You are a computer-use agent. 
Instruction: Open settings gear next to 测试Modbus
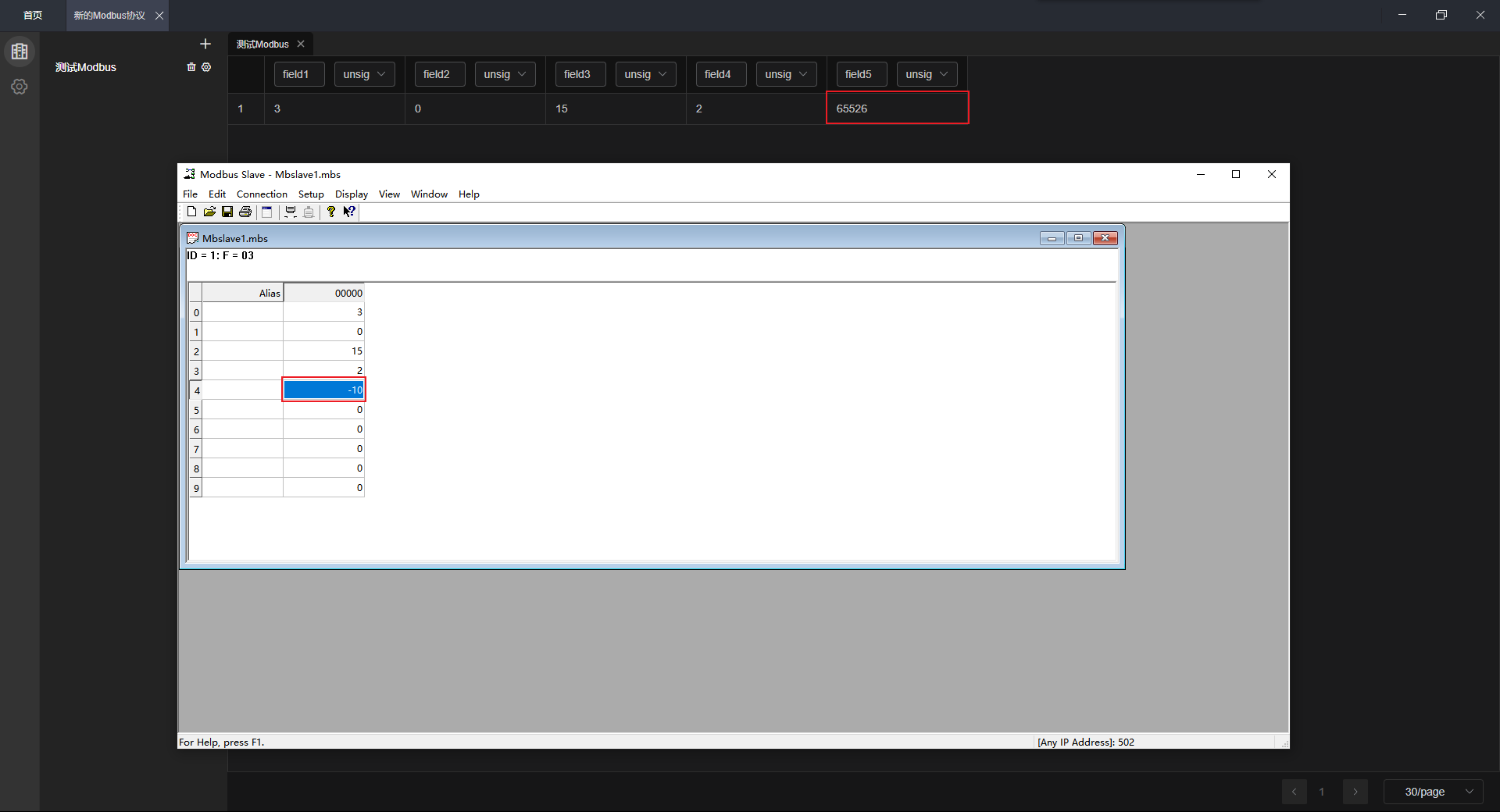tap(206, 67)
